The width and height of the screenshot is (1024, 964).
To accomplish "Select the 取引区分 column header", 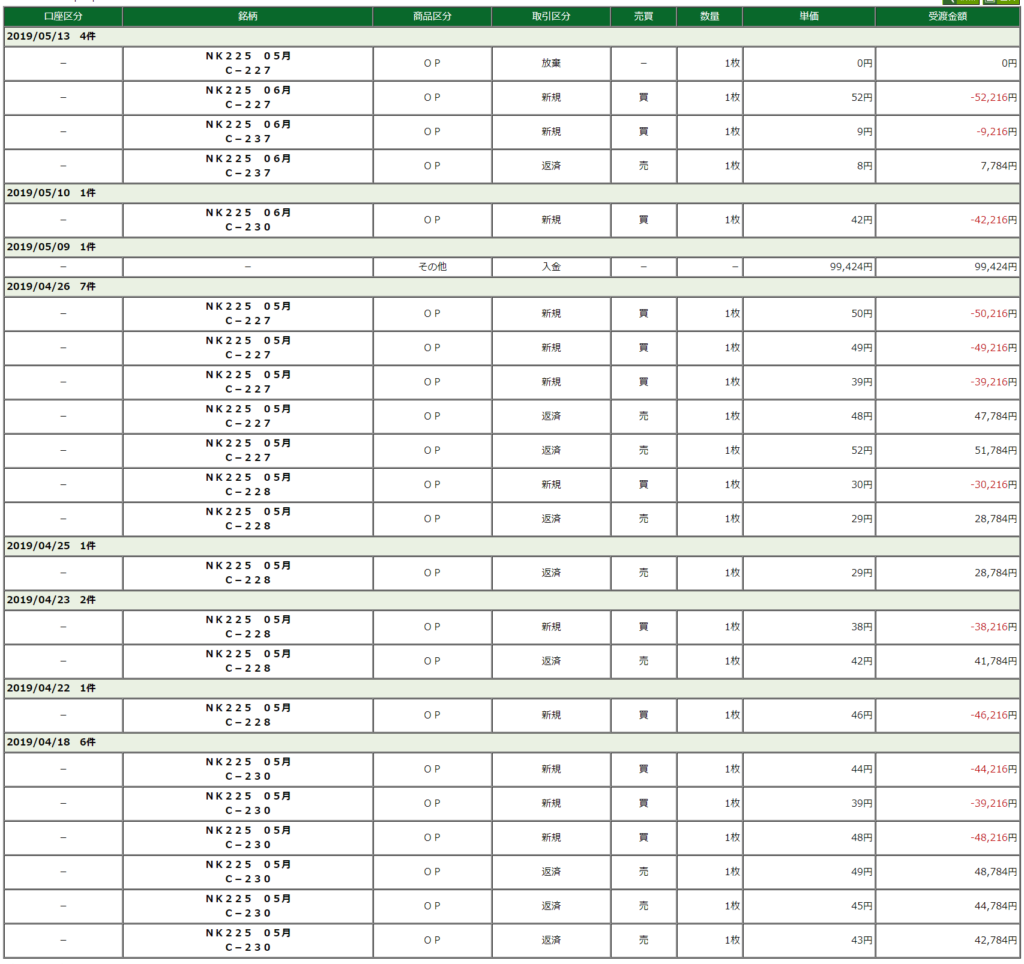I will [x=551, y=17].
